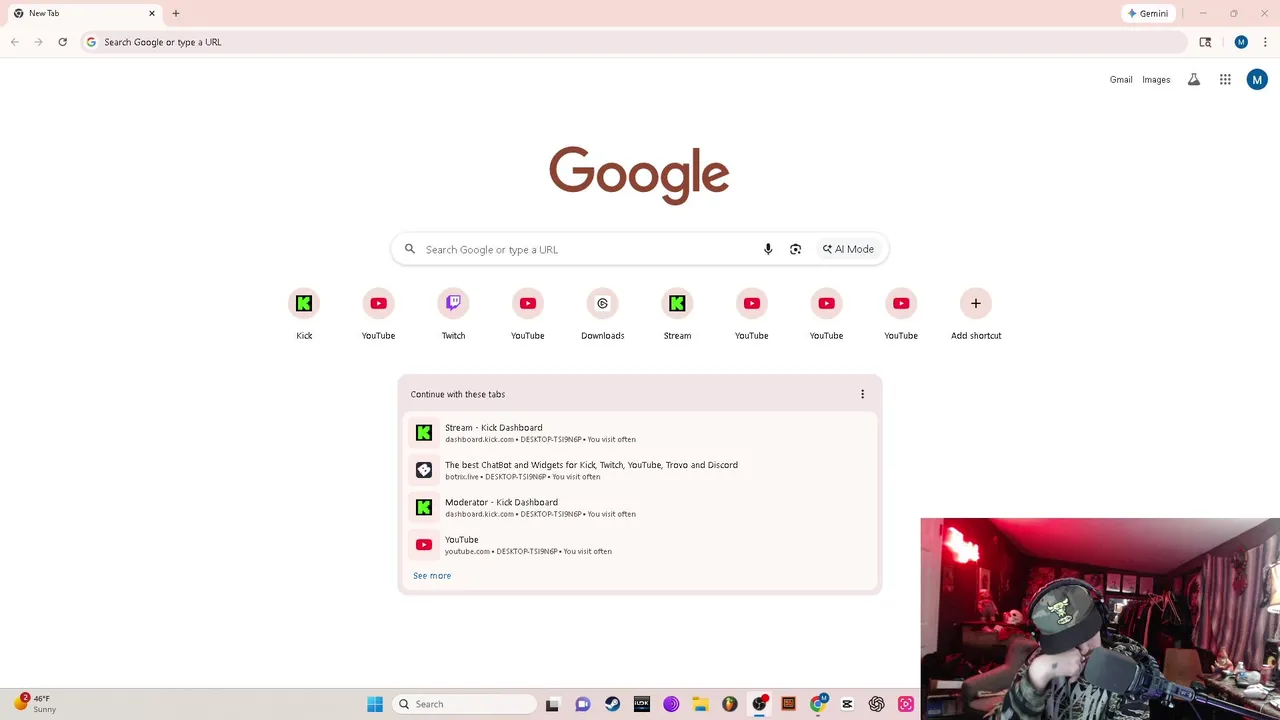Viewport: 1280px width, 720px height.
Task: Click the Chrome profile avatar in the toolbar
Action: [x=1241, y=42]
